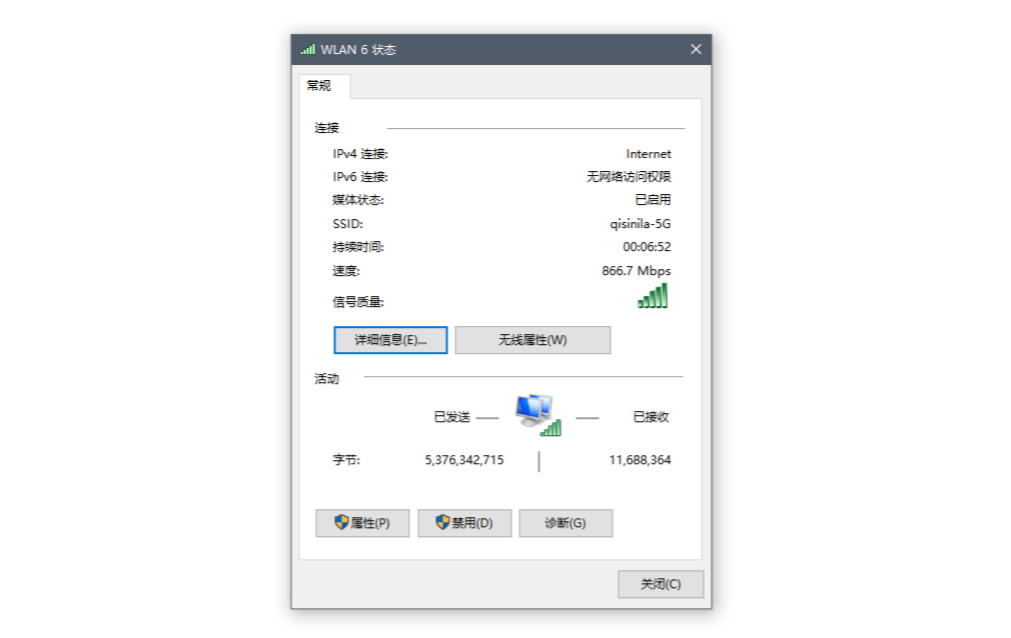This screenshot has width=1011, height=638.
Task: Click the signal quality bars icon
Action: click(x=653, y=295)
